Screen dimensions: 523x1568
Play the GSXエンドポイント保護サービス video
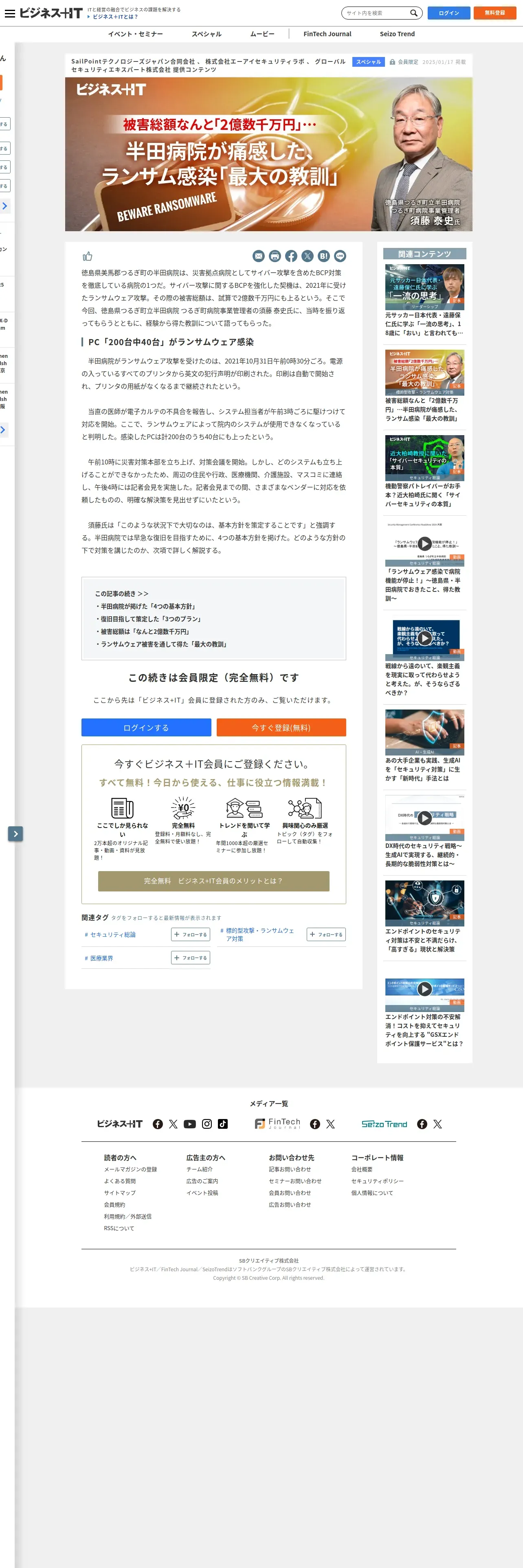pyautogui.click(x=424, y=988)
